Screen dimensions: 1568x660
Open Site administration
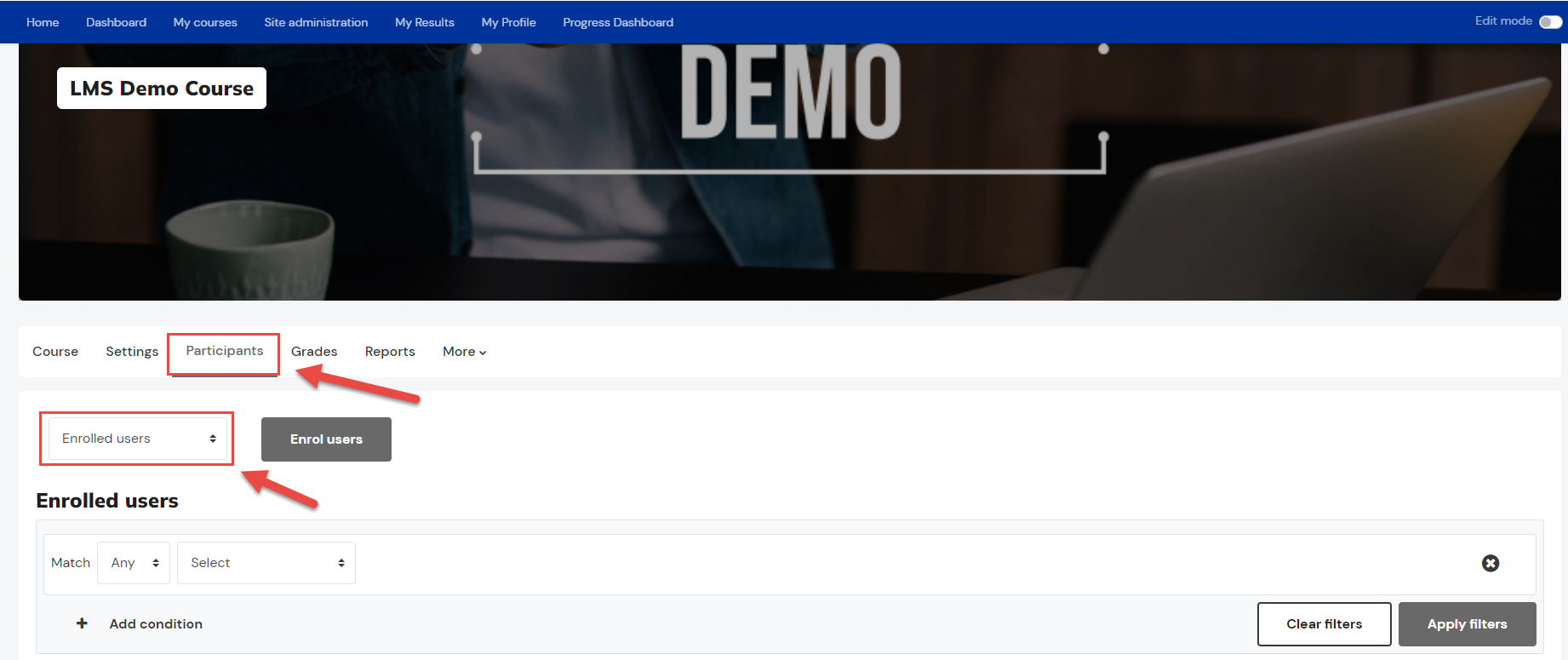pos(316,22)
